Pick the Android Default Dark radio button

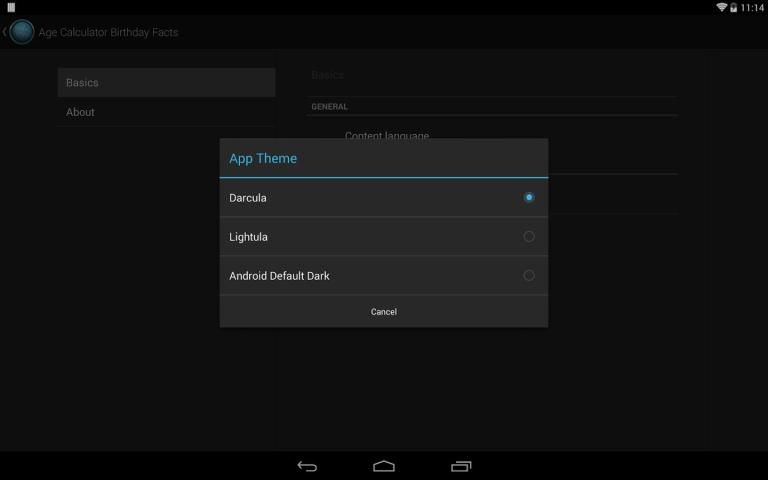coord(529,276)
